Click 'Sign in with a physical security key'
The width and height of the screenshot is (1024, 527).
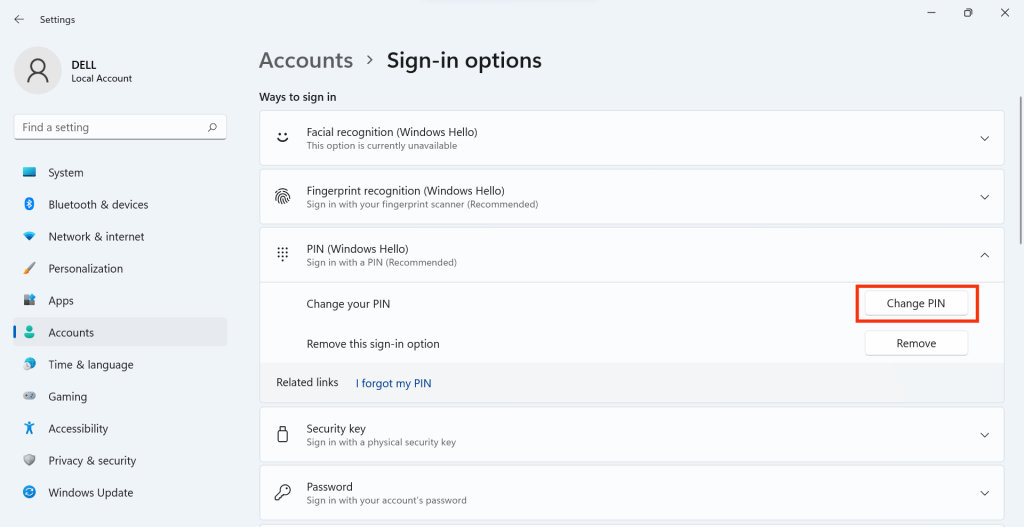[381, 442]
